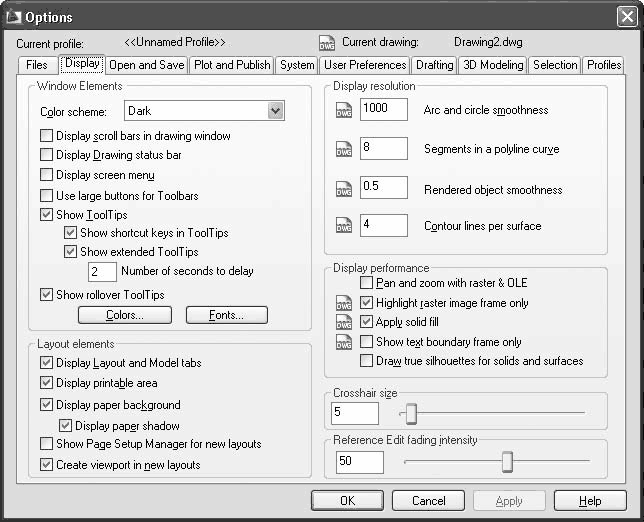Click the DWG icon next to Contour lines per surface

coord(344,227)
